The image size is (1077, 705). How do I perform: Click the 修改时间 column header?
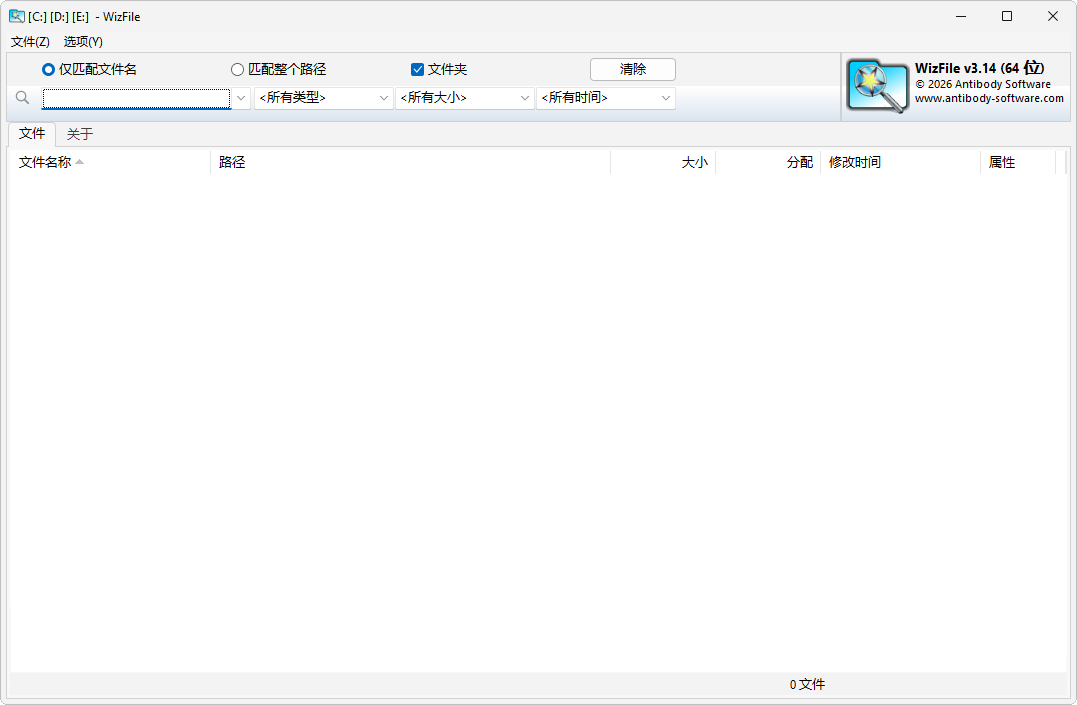pos(856,161)
